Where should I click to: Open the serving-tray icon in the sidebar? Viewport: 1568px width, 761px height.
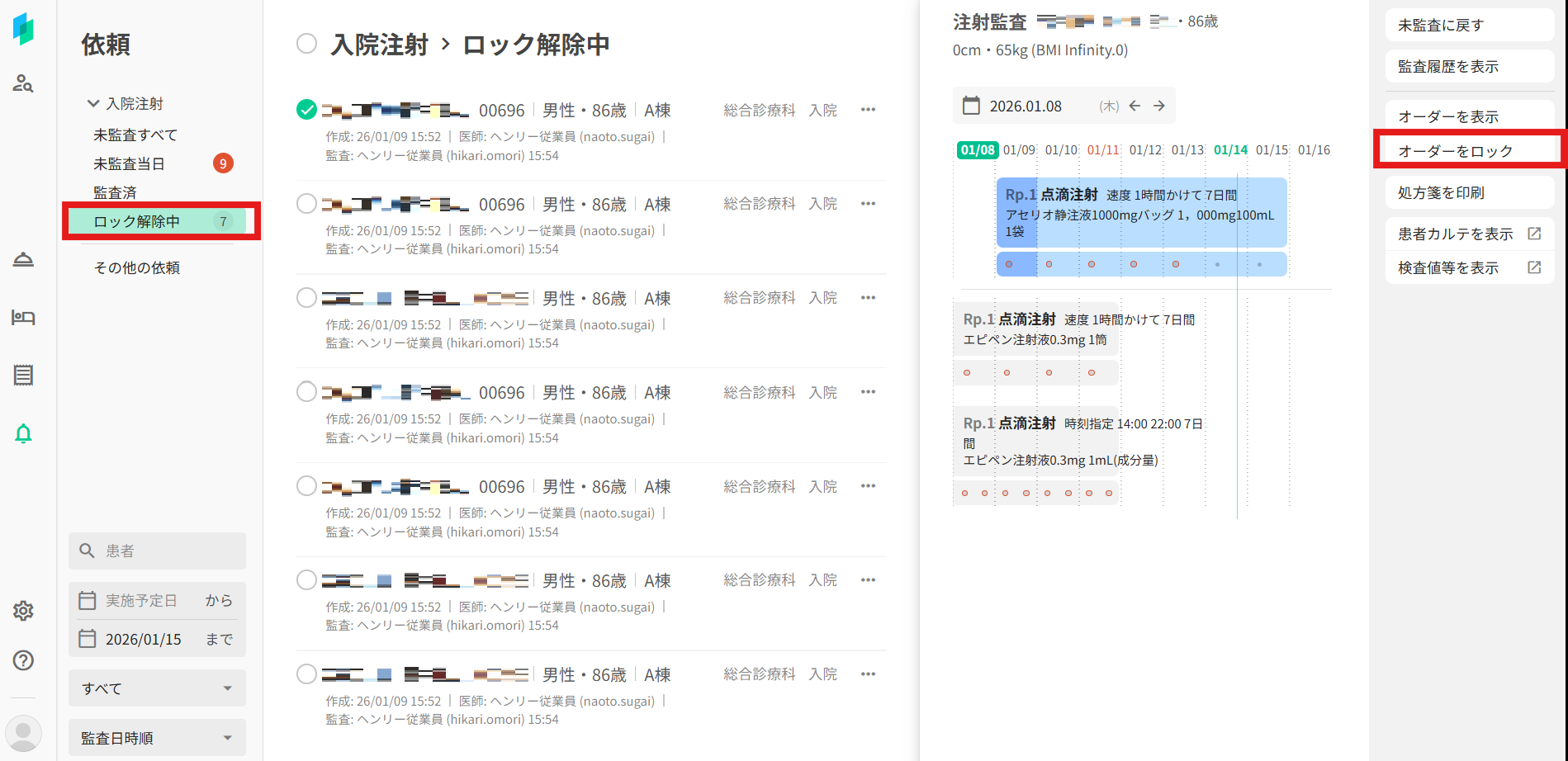point(23,260)
